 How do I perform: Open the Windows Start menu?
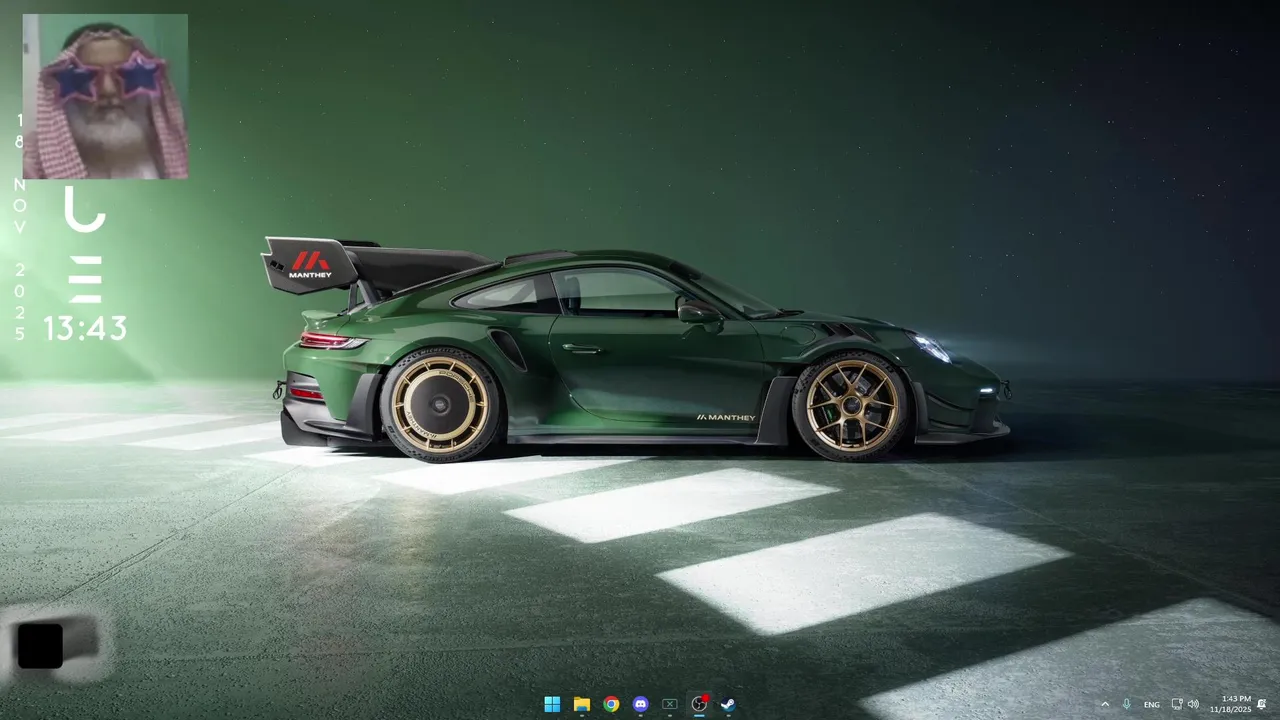coord(552,704)
